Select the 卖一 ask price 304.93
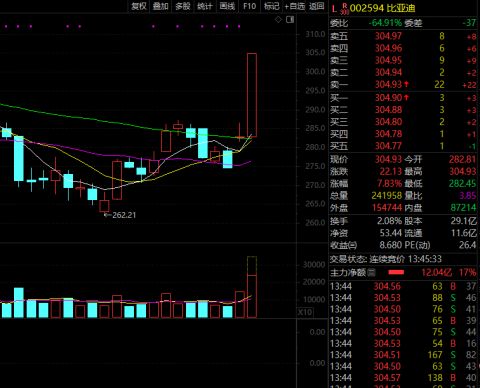This screenshot has height=388, width=480. 388,84
